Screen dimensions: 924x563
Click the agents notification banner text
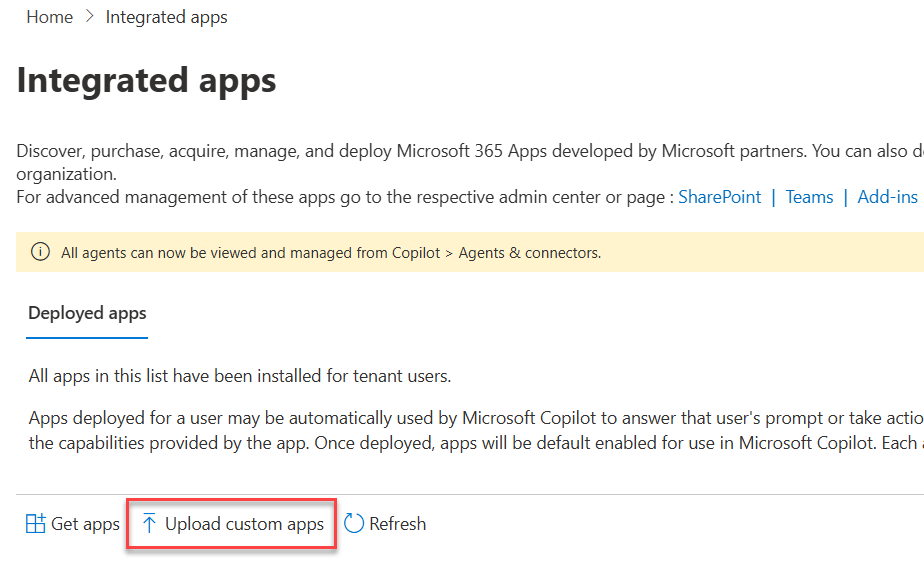click(330, 253)
